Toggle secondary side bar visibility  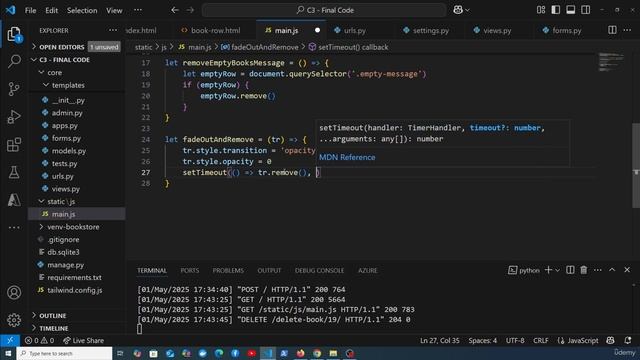click(x=586, y=10)
